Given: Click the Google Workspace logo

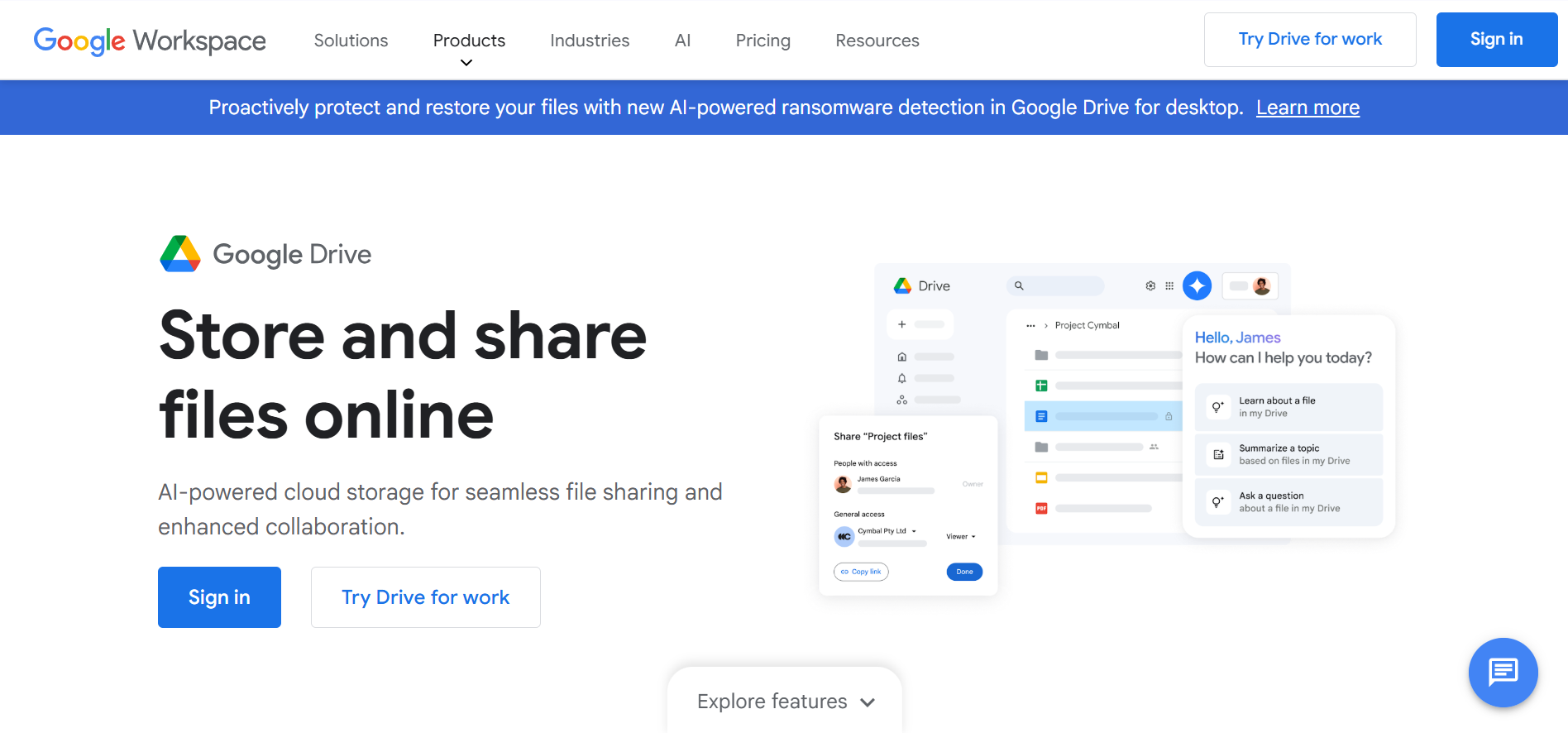Looking at the screenshot, I should (x=150, y=41).
